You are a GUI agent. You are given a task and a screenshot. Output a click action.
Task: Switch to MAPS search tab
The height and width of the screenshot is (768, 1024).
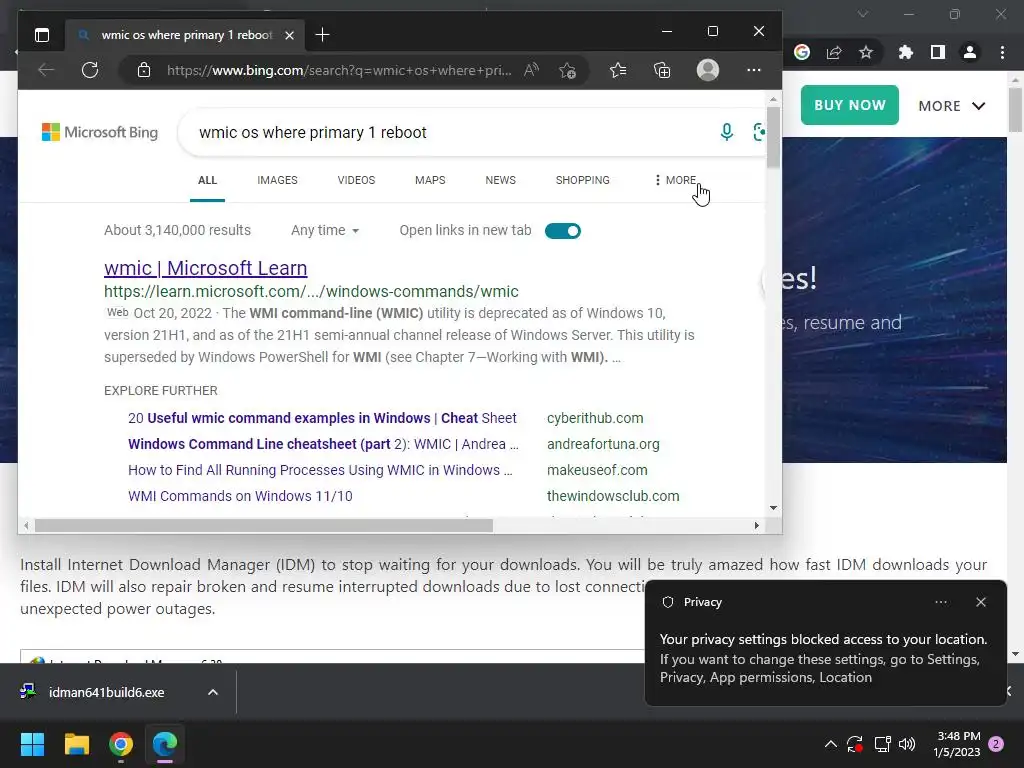point(430,180)
